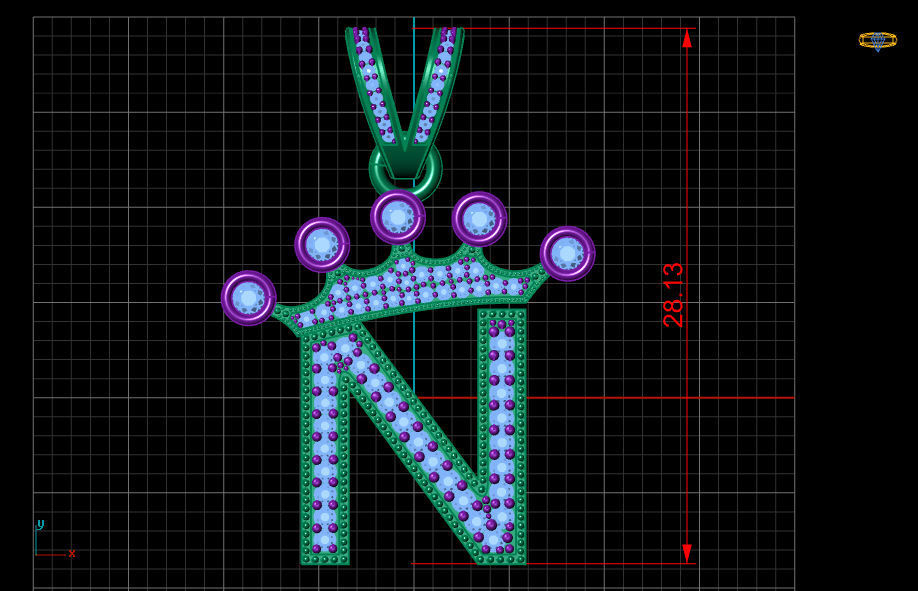Click the 28.13 dimension value
The width and height of the screenshot is (918, 591).
[x=673, y=295]
